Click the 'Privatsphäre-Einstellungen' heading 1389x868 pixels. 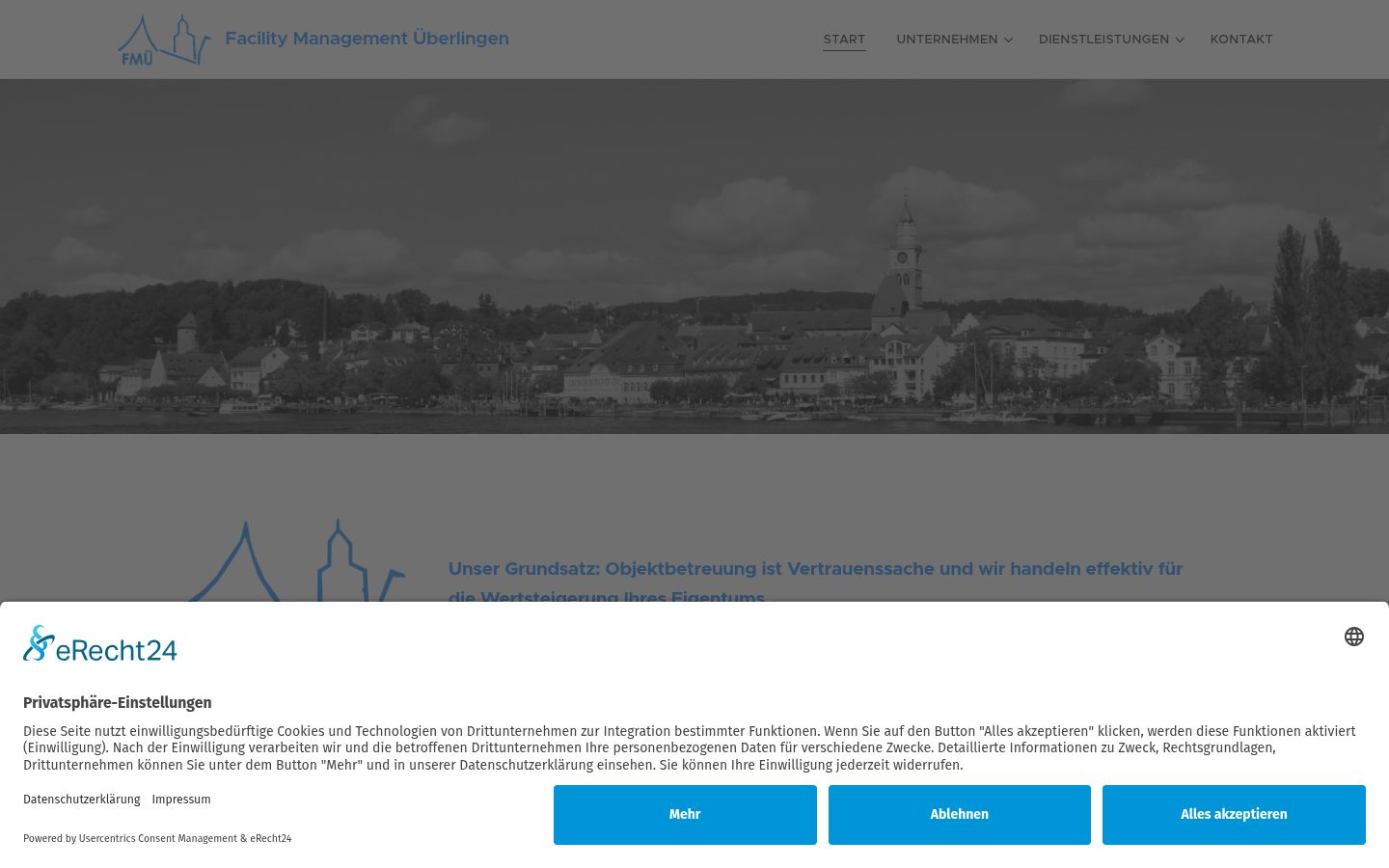click(117, 703)
